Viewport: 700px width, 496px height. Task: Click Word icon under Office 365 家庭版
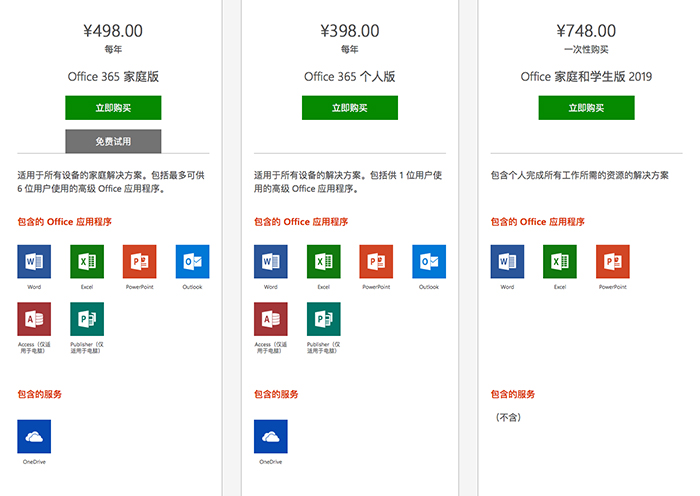(x=34, y=261)
